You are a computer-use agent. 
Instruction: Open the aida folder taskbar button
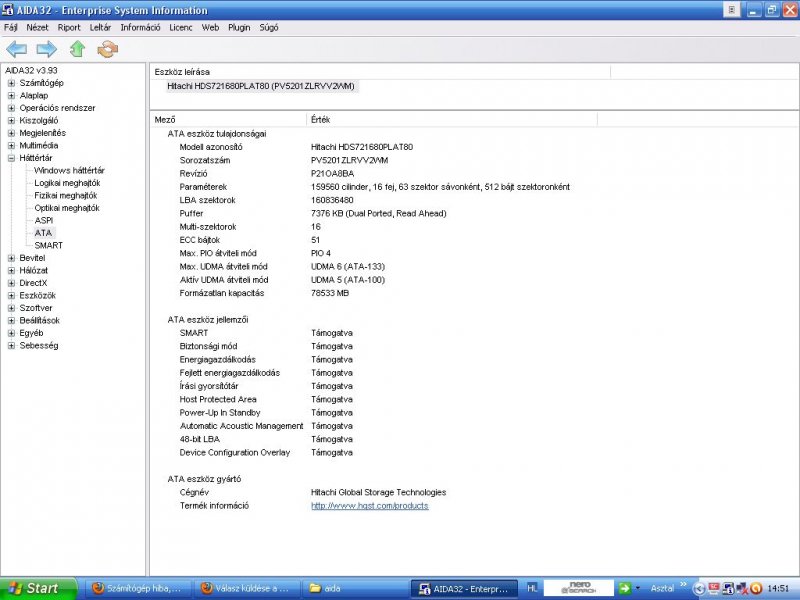pos(354,588)
